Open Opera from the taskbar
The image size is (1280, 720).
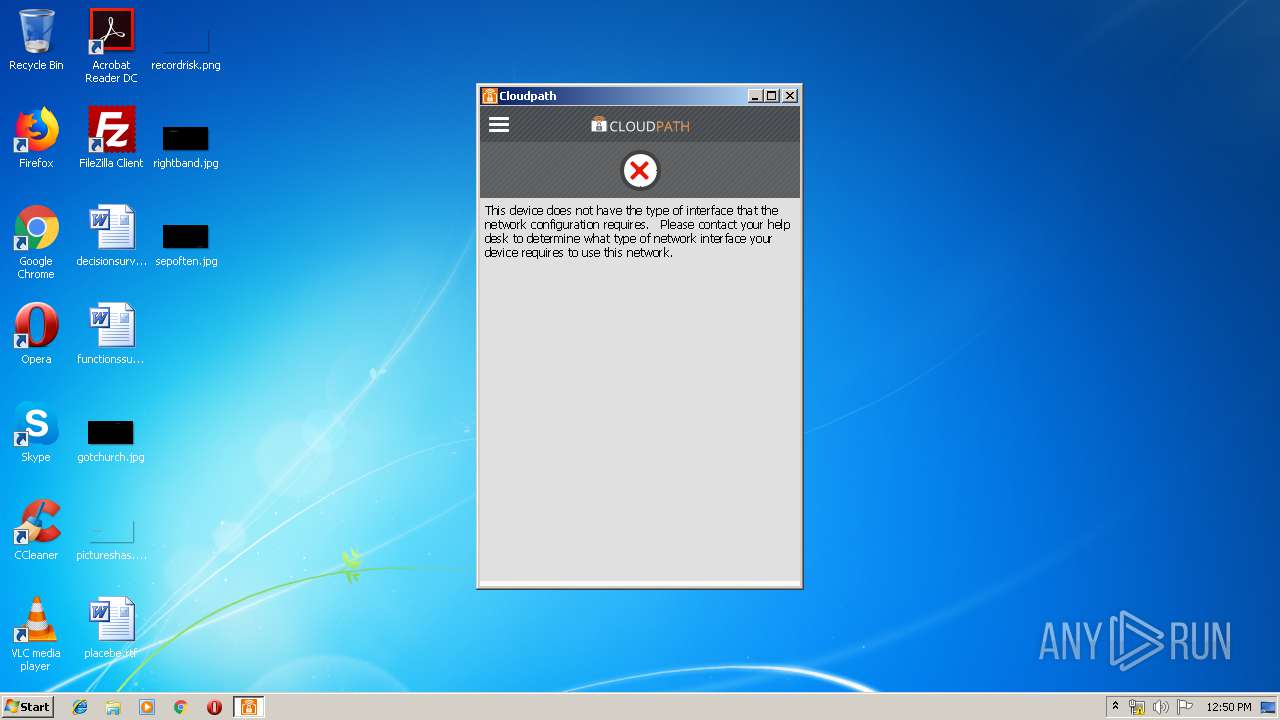coord(214,707)
